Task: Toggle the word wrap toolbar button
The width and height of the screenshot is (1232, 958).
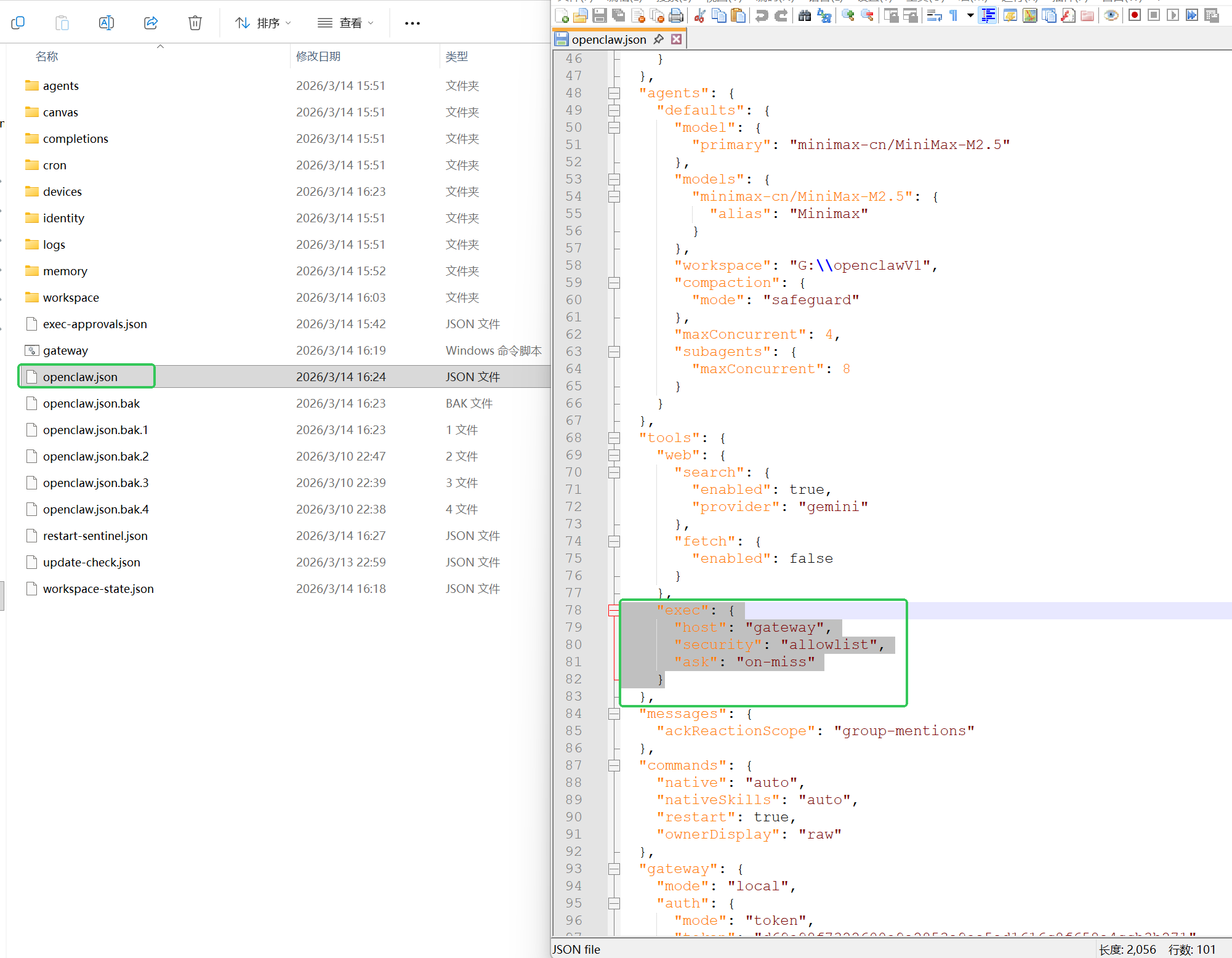Action: coord(934,15)
